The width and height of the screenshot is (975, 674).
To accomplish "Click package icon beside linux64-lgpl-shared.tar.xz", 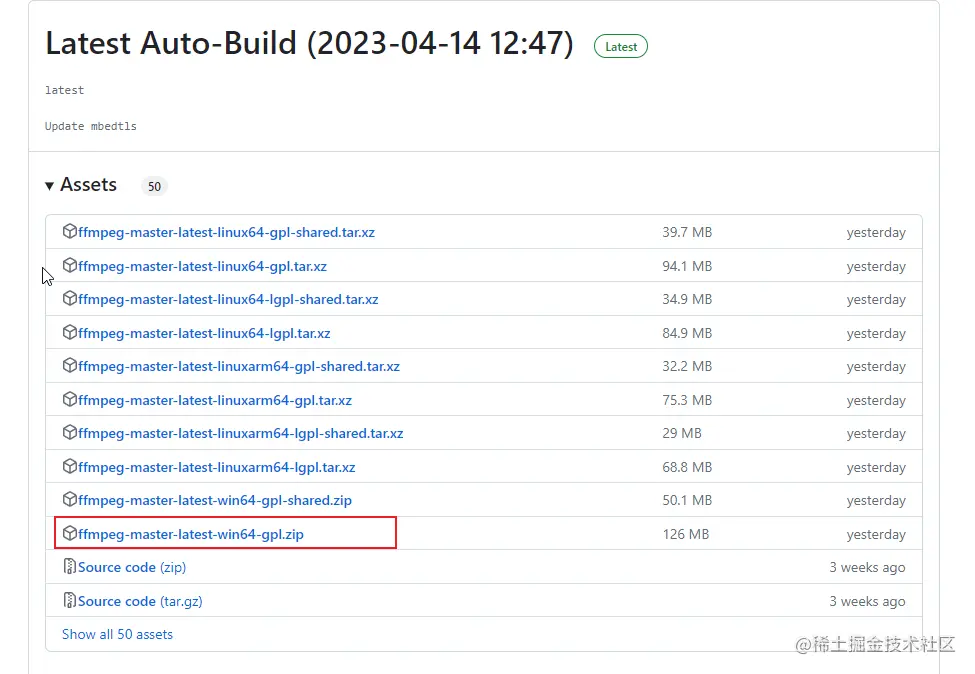I will point(70,298).
